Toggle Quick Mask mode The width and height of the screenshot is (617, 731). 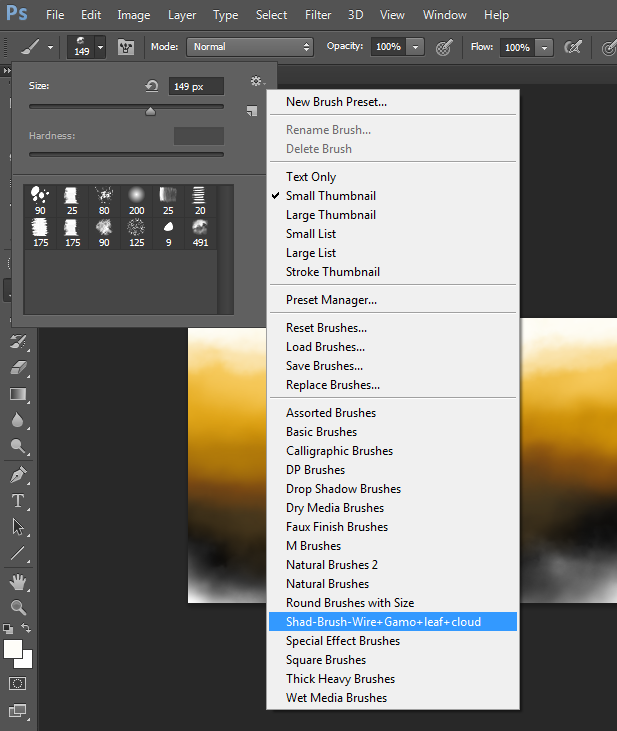(18, 684)
